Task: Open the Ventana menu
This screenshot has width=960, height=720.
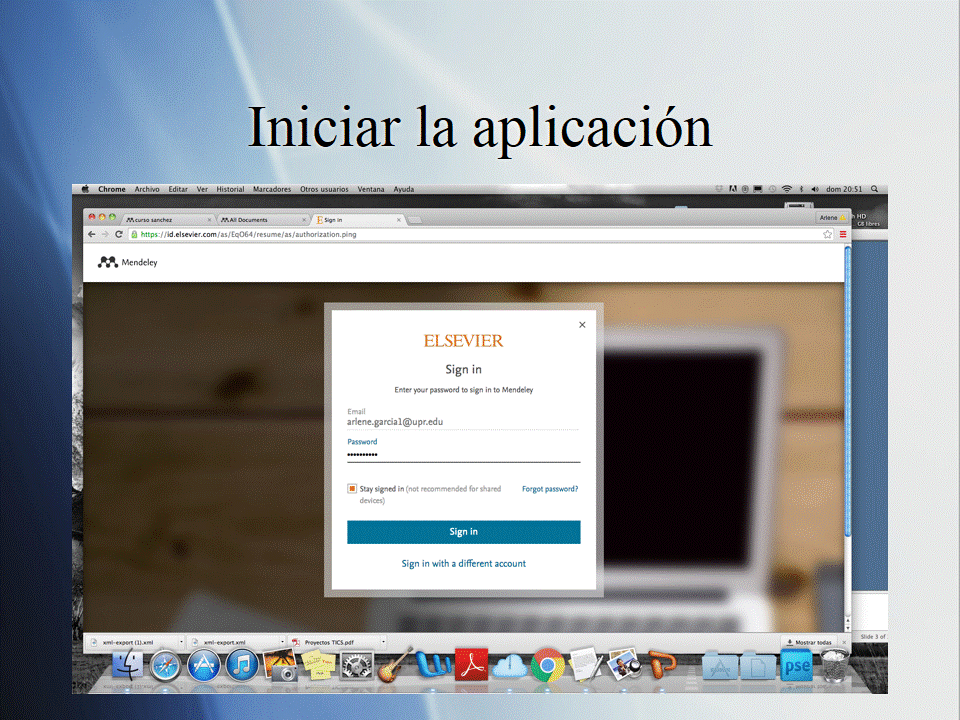Action: pos(371,189)
